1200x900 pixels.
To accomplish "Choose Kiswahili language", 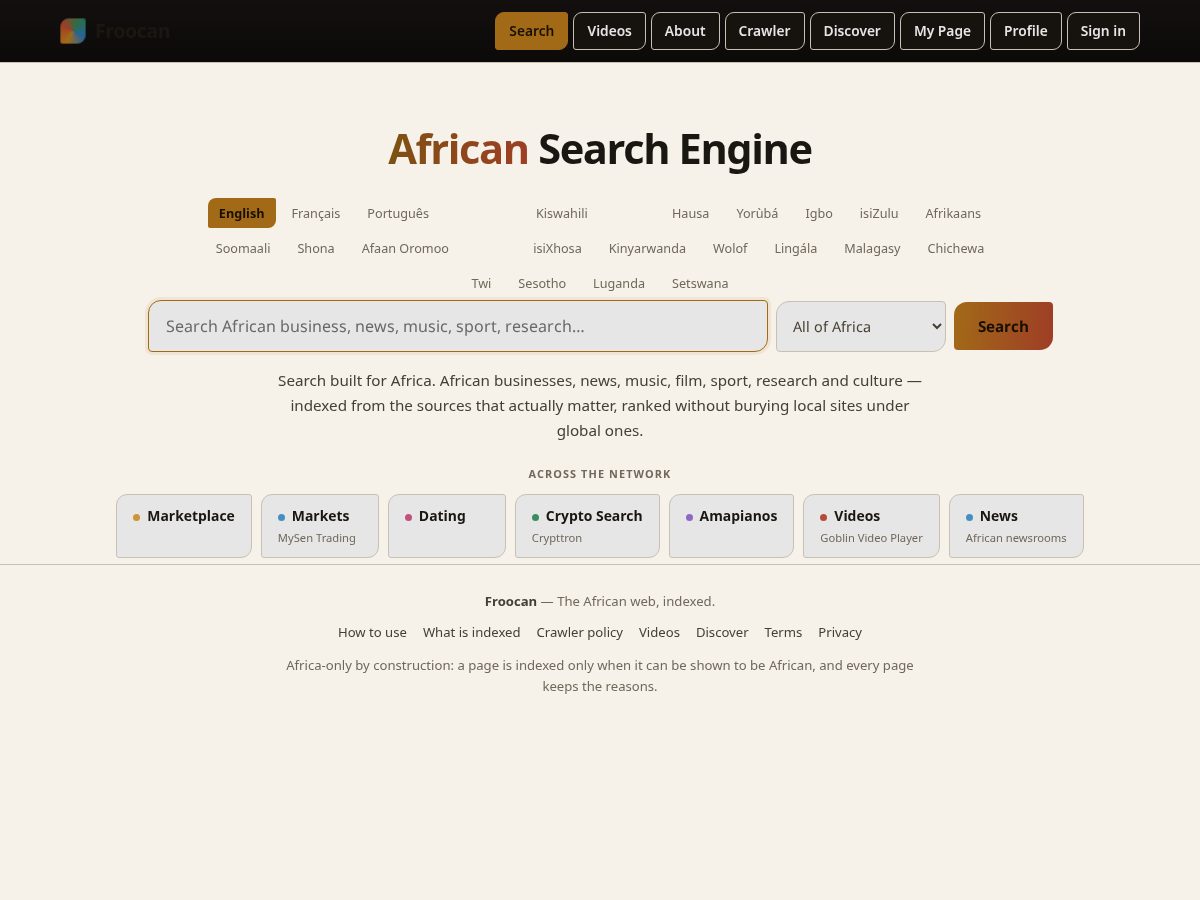I will [x=562, y=213].
